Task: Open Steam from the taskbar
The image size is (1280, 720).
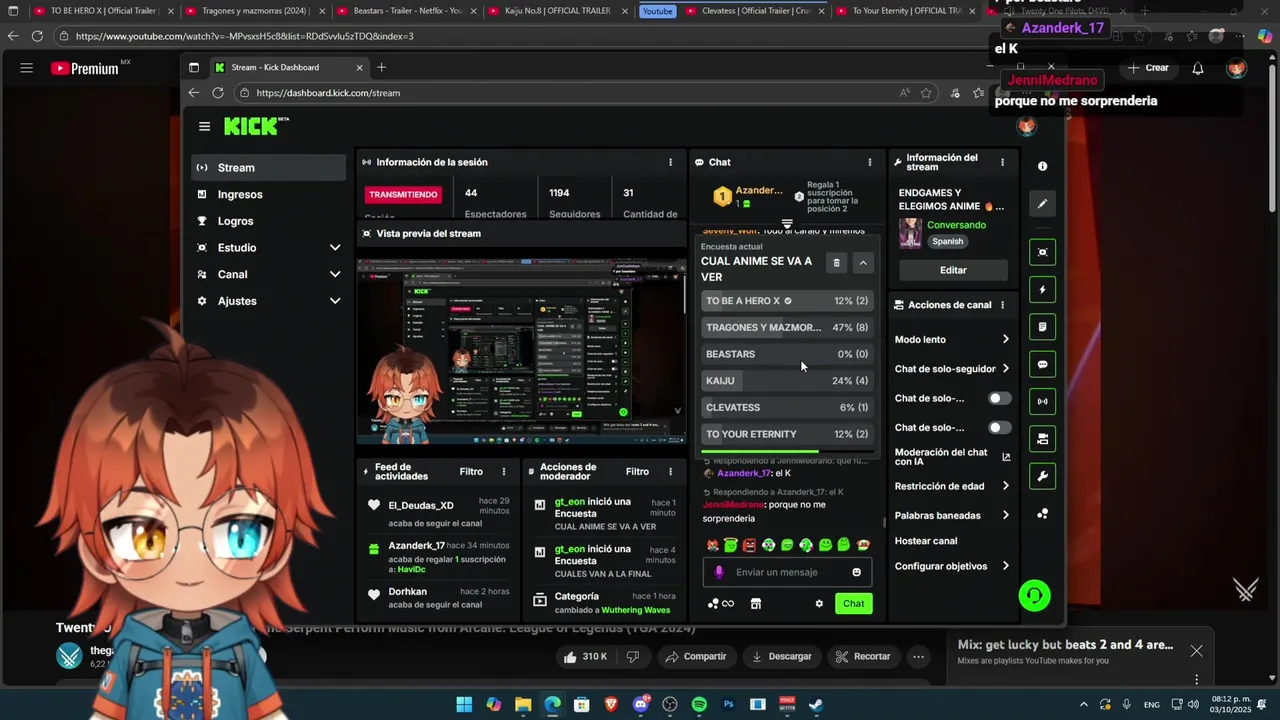Action: (816, 704)
